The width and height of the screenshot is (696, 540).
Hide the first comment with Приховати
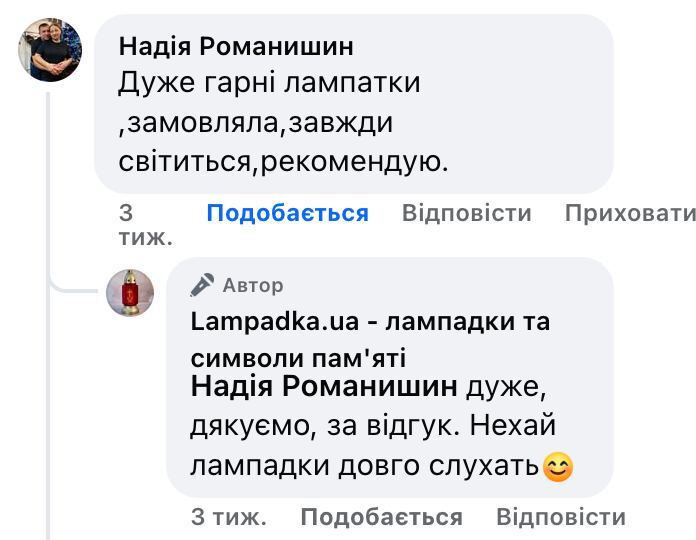pyautogui.click(x=629, y=213)
